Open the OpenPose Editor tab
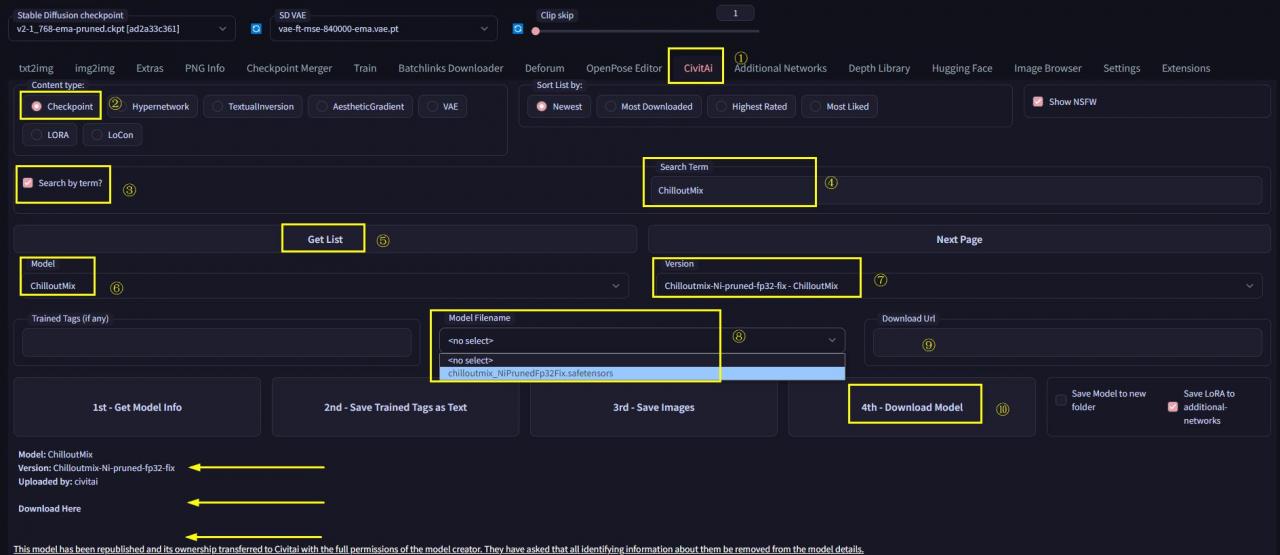Viewport: 1280px width, 555px height. pyautogui.click(x=624, y=68)
